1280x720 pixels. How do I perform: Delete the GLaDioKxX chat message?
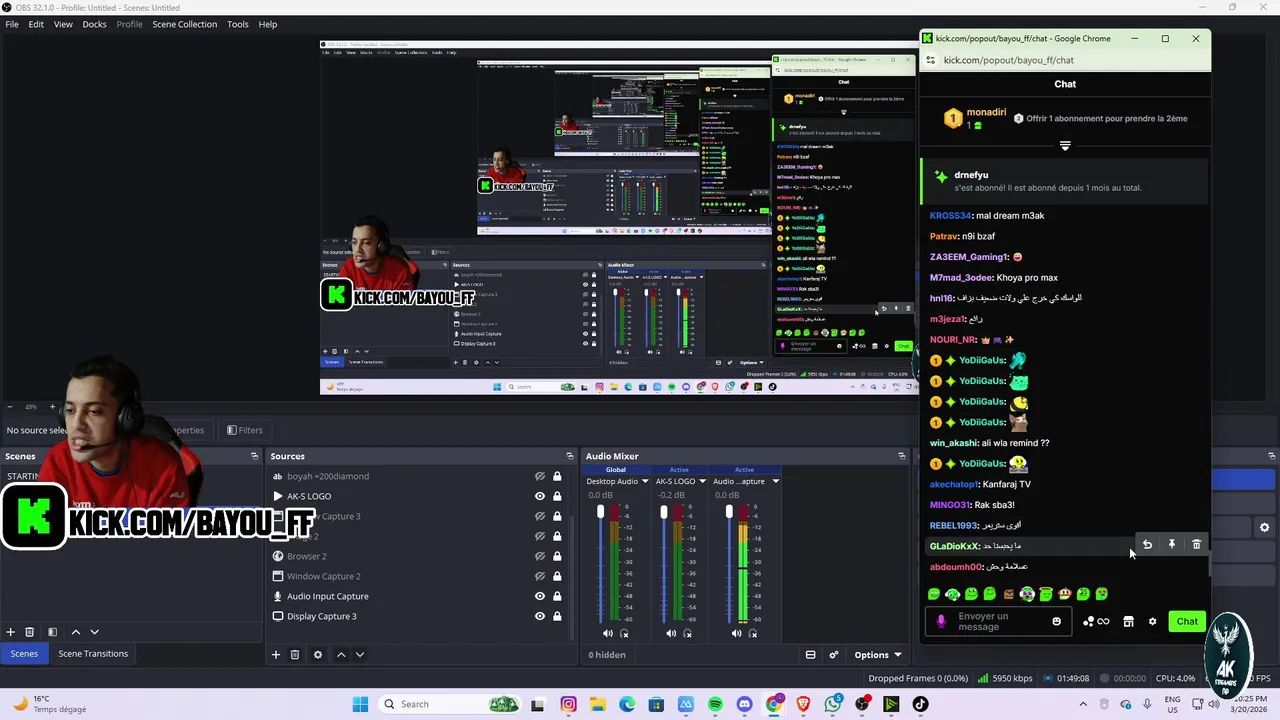pos(1197,545)
